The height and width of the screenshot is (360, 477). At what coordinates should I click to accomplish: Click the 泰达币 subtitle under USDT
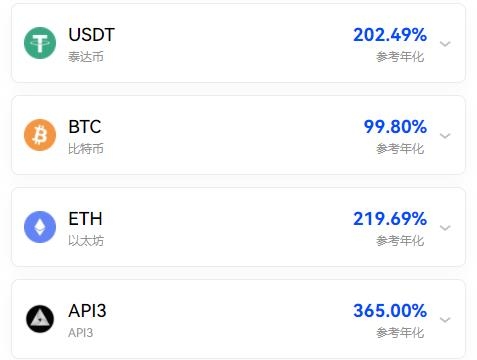click(x=86, y=57)
